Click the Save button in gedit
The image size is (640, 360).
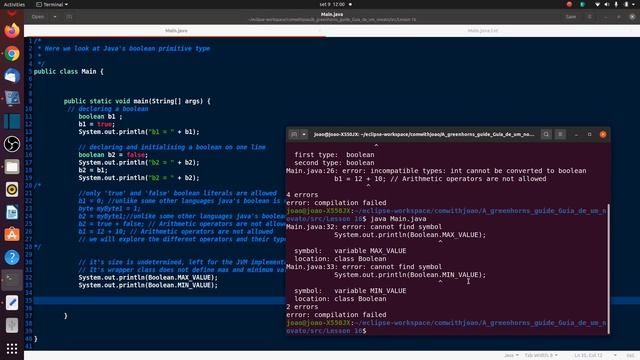click(571, 17)
